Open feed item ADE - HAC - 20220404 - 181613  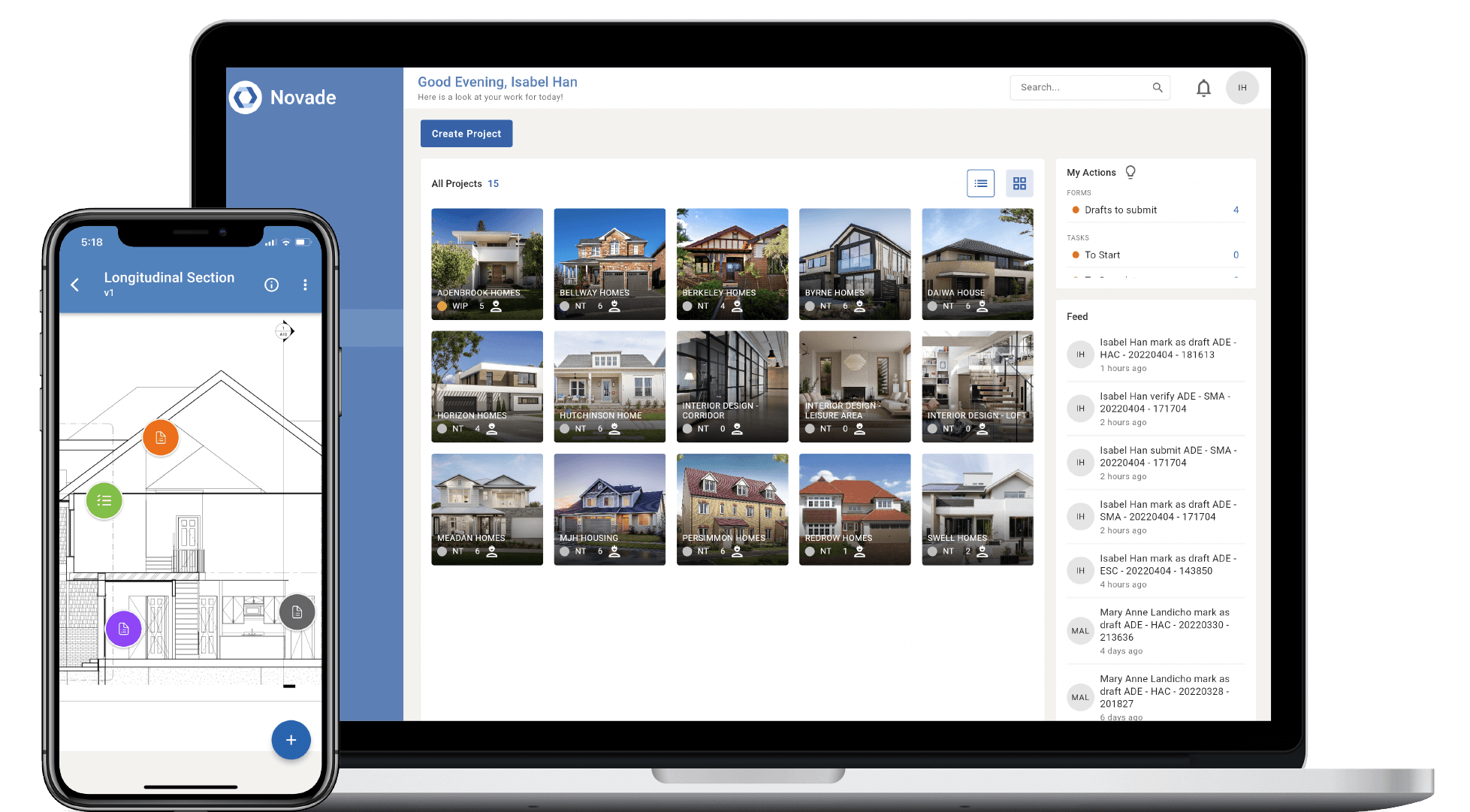(x=1155, y=355)
